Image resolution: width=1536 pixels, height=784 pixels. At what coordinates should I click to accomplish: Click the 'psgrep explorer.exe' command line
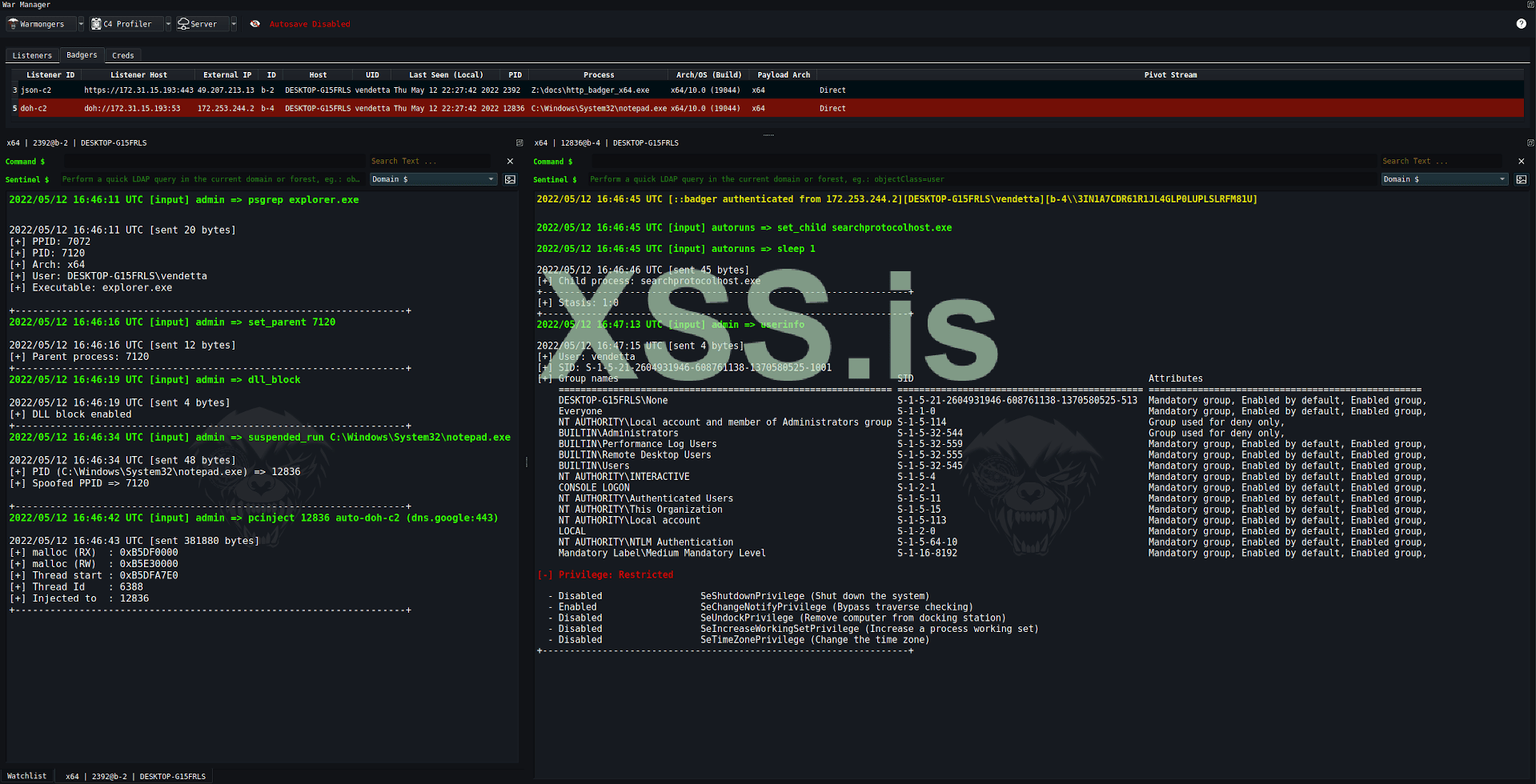point(184,200)
